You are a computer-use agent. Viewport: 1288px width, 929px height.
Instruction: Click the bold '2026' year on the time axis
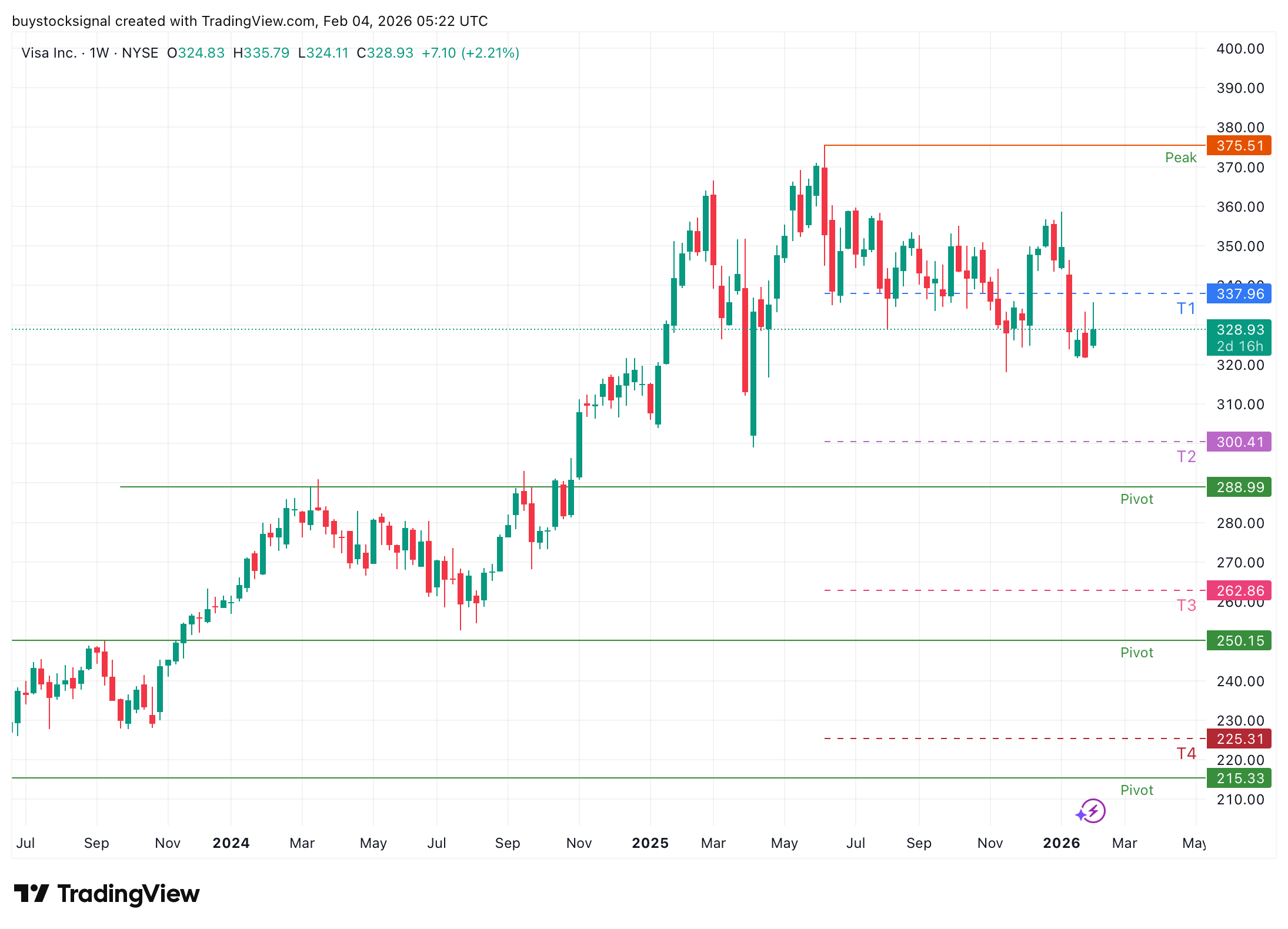1061,843
